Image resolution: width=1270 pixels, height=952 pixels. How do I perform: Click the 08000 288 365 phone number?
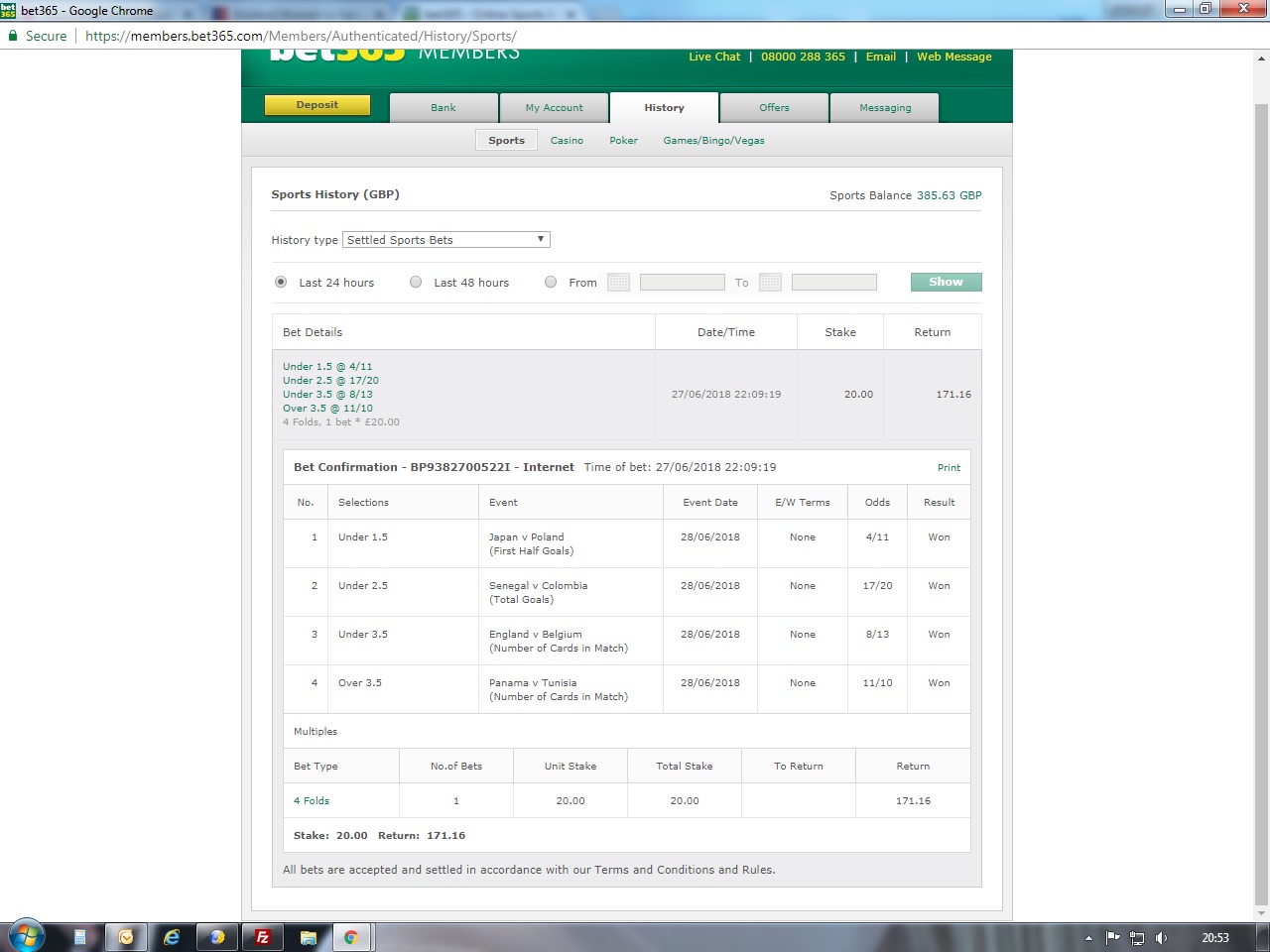[x=803, y=57]
